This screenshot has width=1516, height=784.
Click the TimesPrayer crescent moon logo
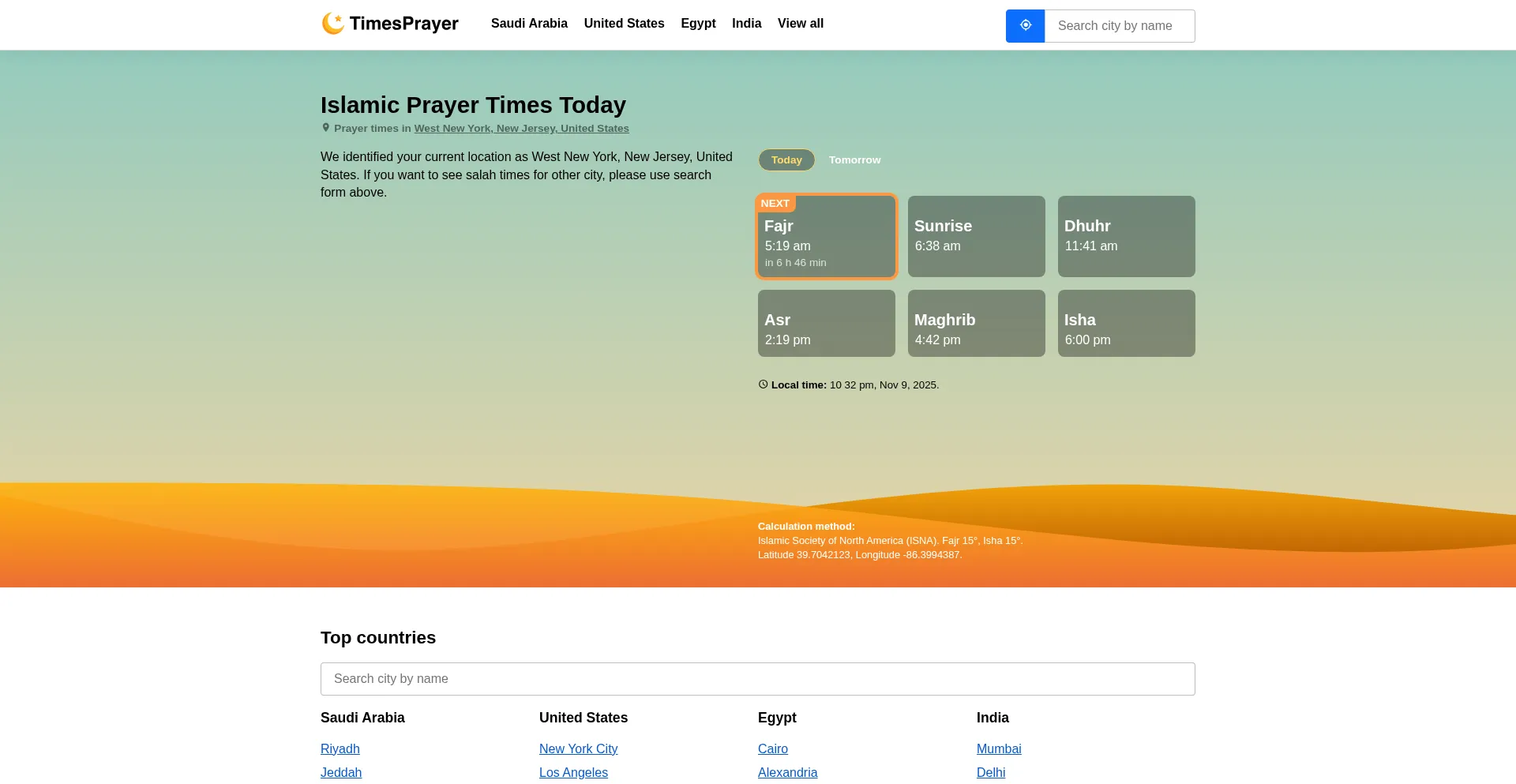pyautogui.click(x=333, y=24)
